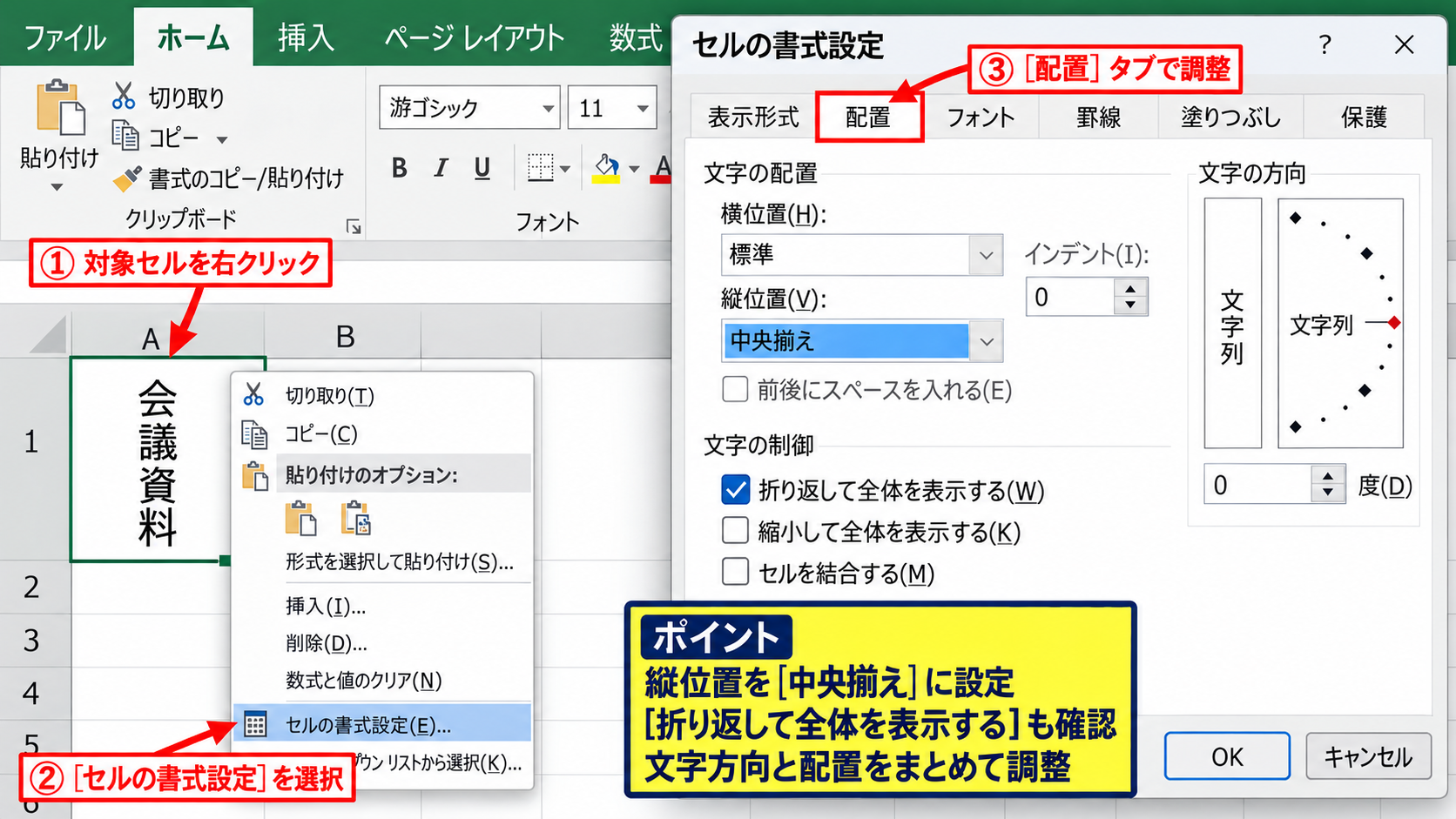Decrease the インデント value with down arrow
Image resolution: width=1456 pixels, height=819 pixels.
1130,305
